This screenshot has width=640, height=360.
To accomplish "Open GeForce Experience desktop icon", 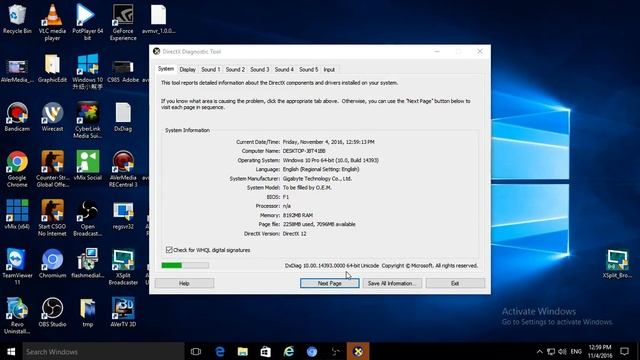I will click(x=123, y=22).
